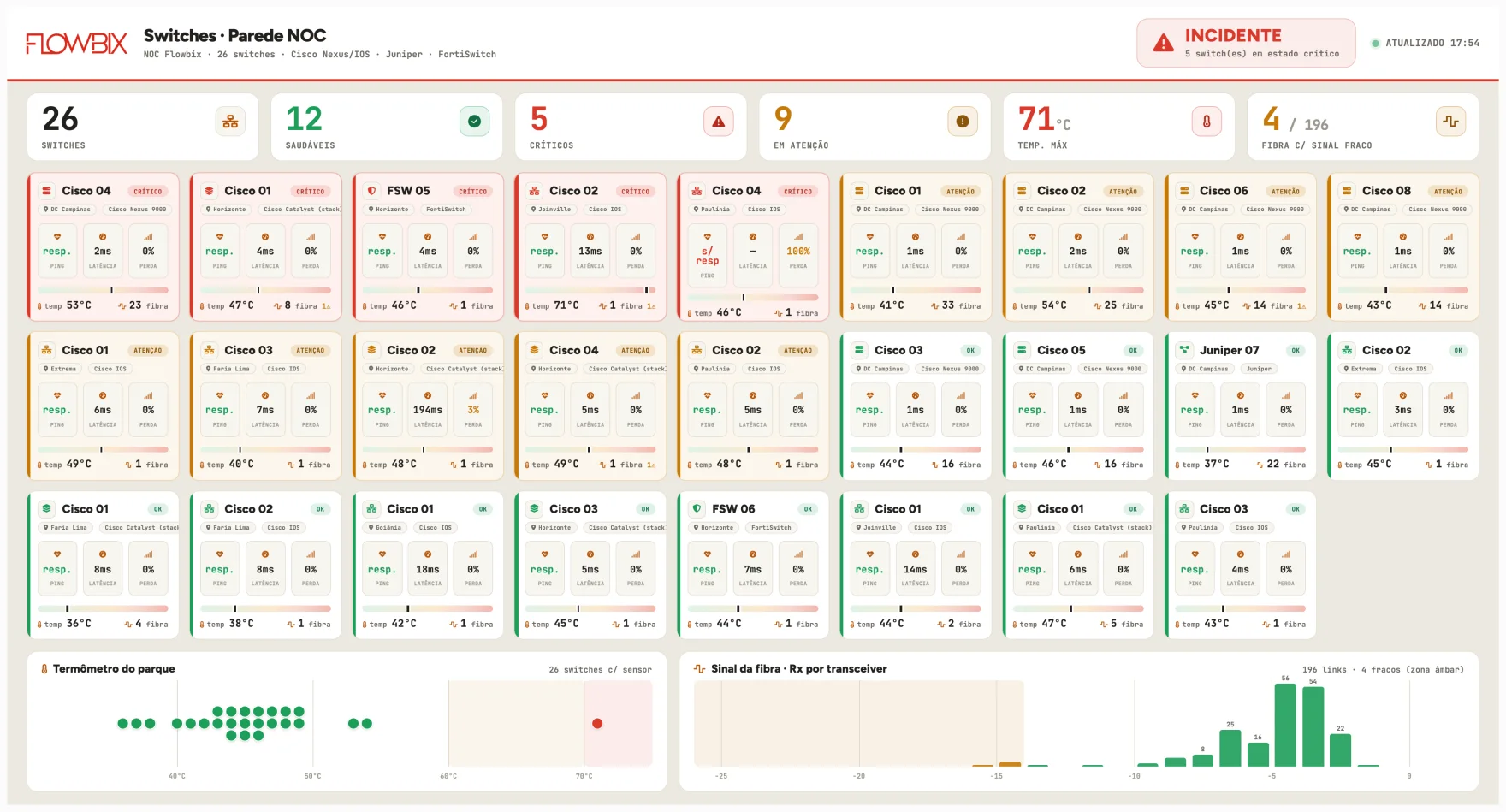Click the thermometer icon in Temp. Máx tile
Screen dimensions: 1506x812
point(1207,122)
